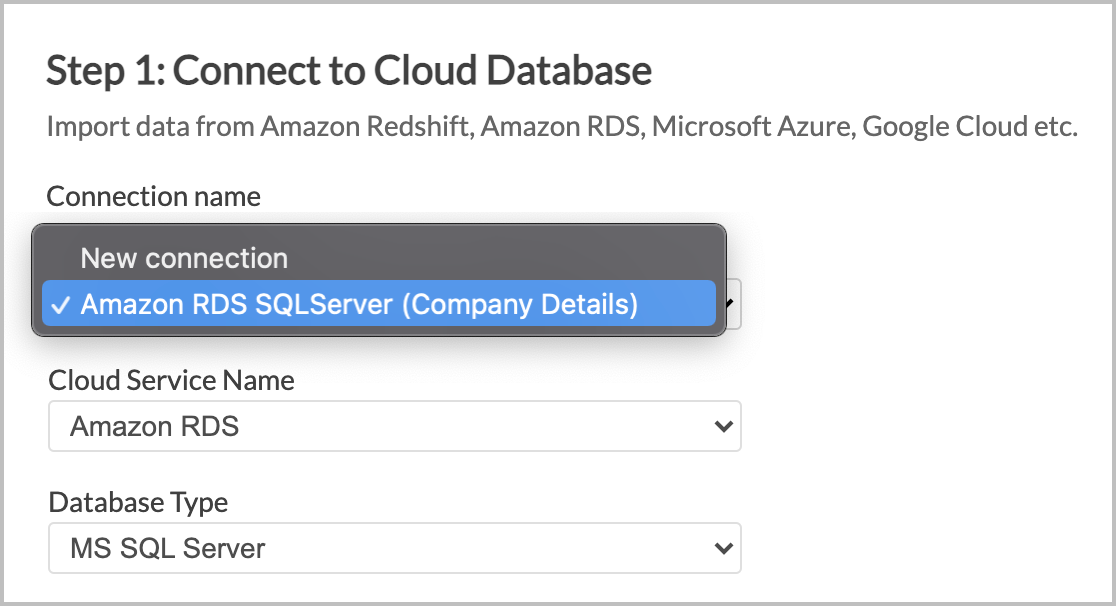Click the Step 1 heading text
This screenshot has height=606, width=1116.
(349, 70)
